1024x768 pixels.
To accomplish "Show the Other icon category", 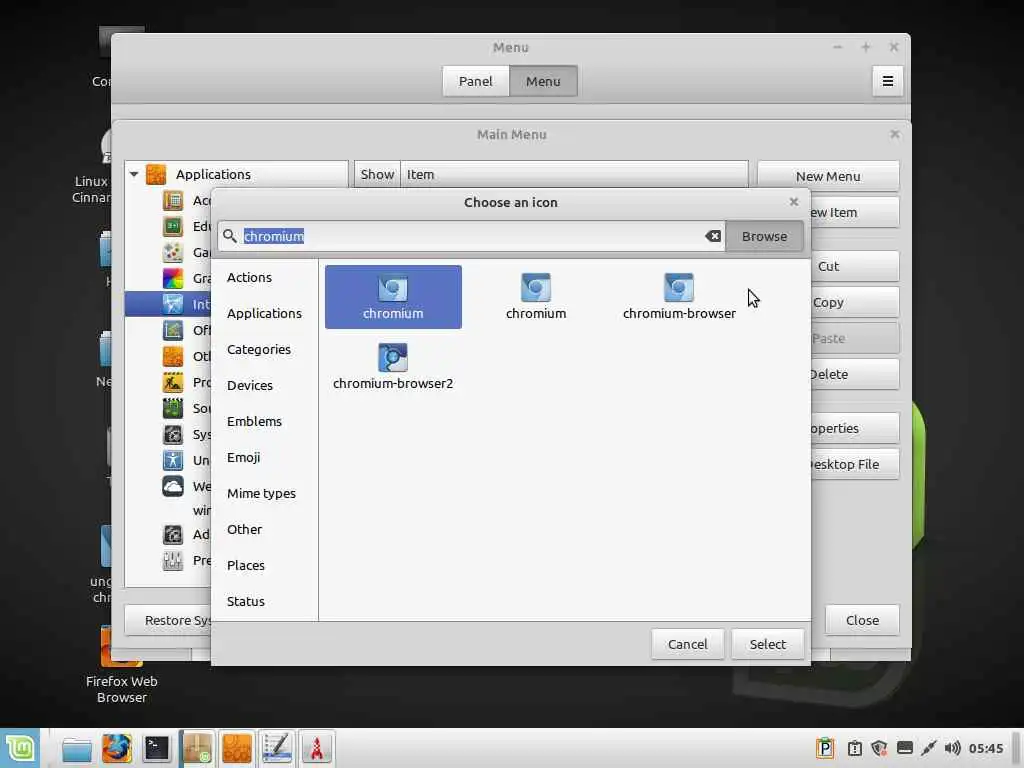I will tap(244, 529).
